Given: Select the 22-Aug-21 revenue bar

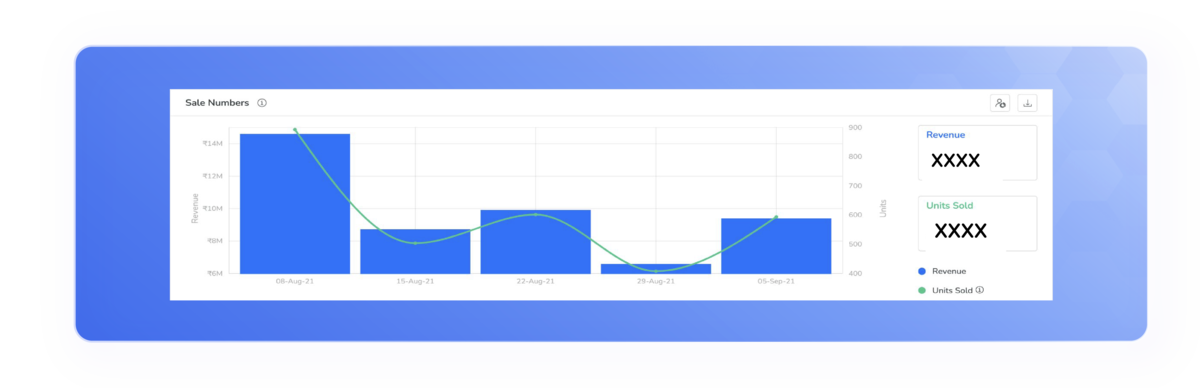Looking at the screenshot, I should (535, 241).
